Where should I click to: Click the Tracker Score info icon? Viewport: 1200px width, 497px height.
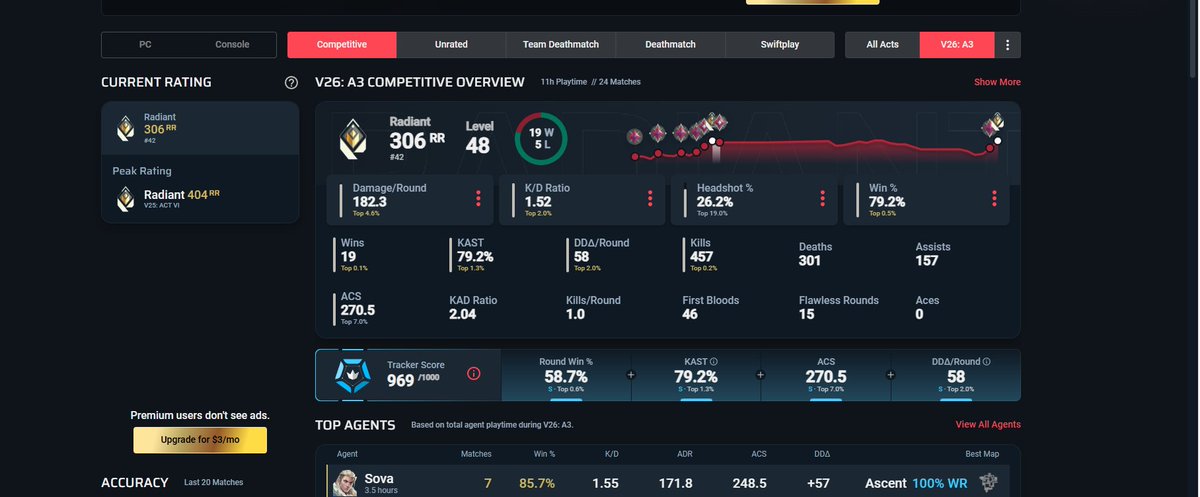coord(474,374)
